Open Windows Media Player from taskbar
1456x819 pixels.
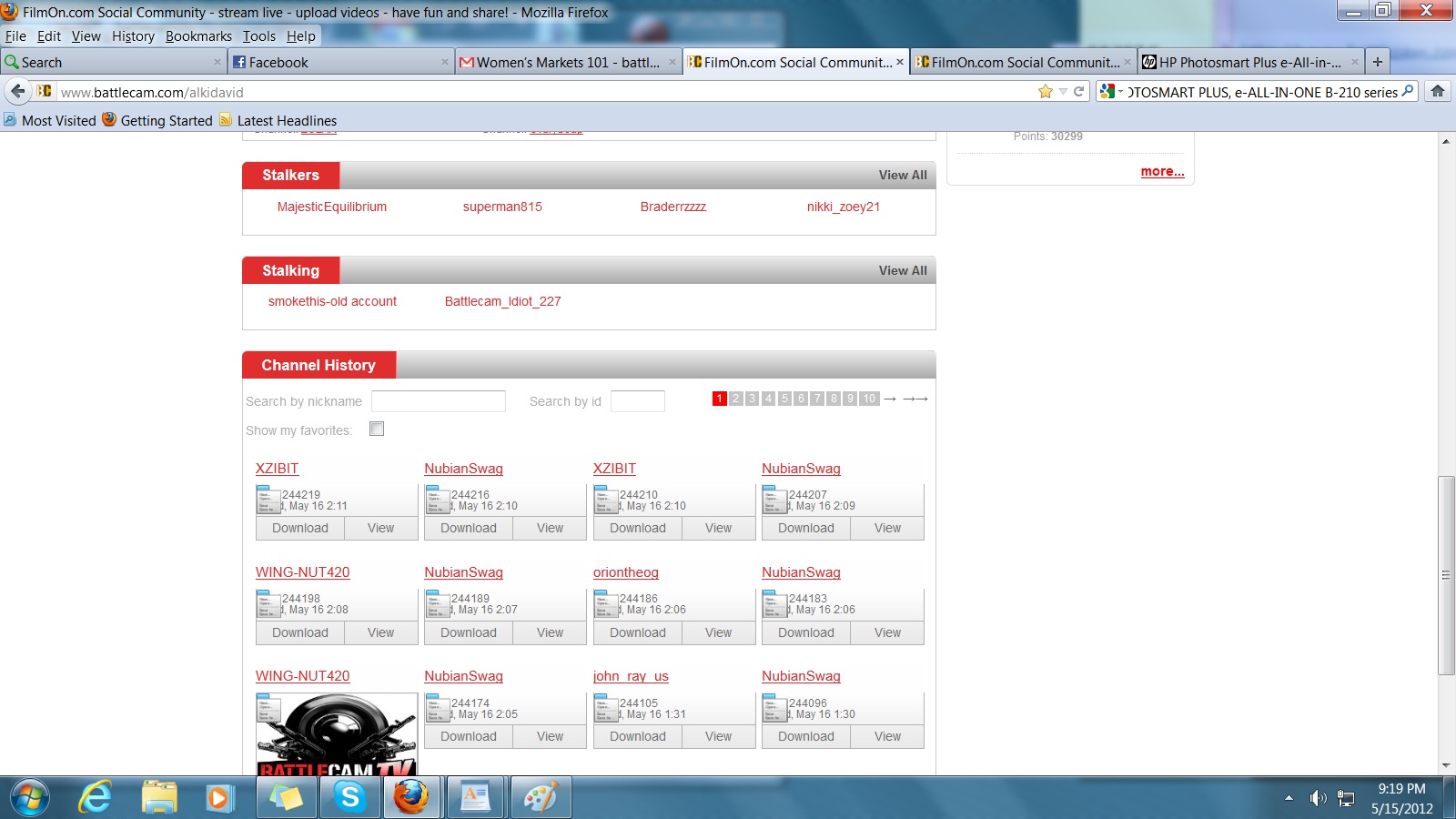tap(218, 798)
